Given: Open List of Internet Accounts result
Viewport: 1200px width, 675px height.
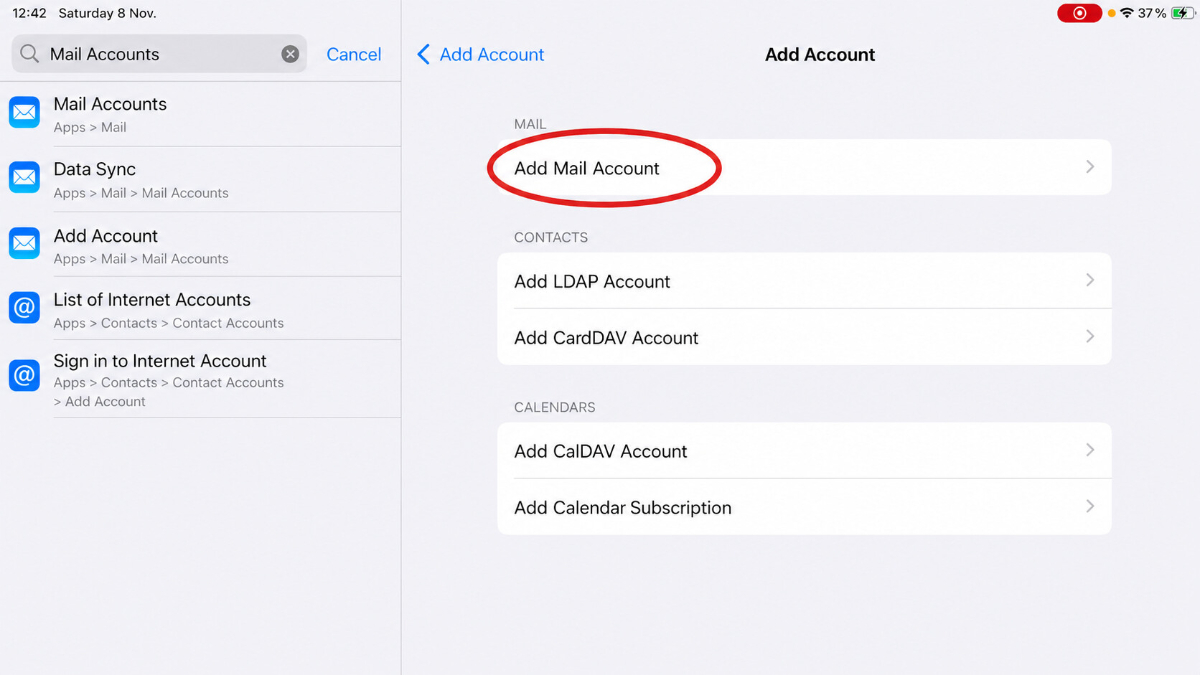Looking at the screenshot, I should 200,309.
